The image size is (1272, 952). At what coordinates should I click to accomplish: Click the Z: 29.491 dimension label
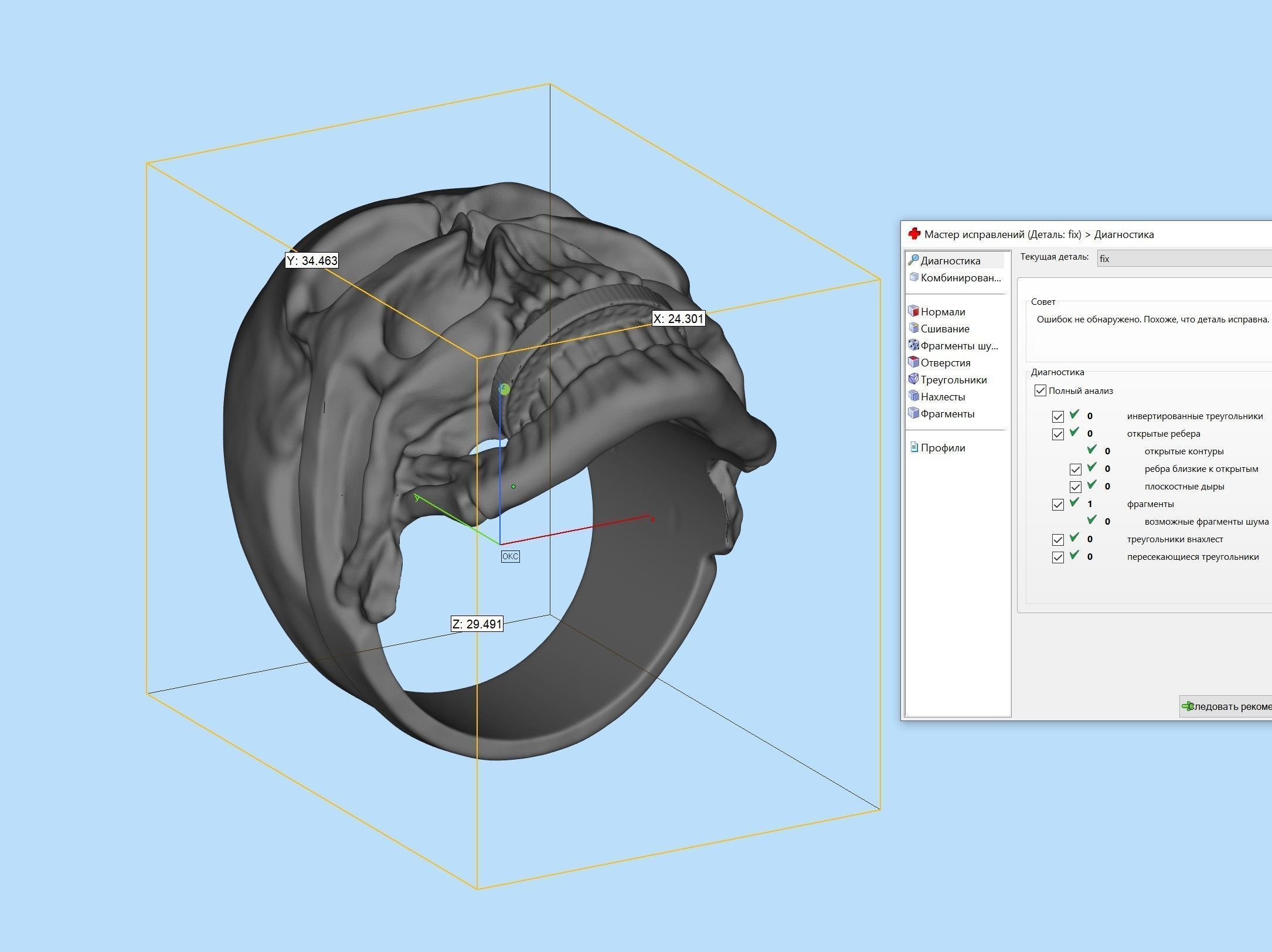(477, 624)
